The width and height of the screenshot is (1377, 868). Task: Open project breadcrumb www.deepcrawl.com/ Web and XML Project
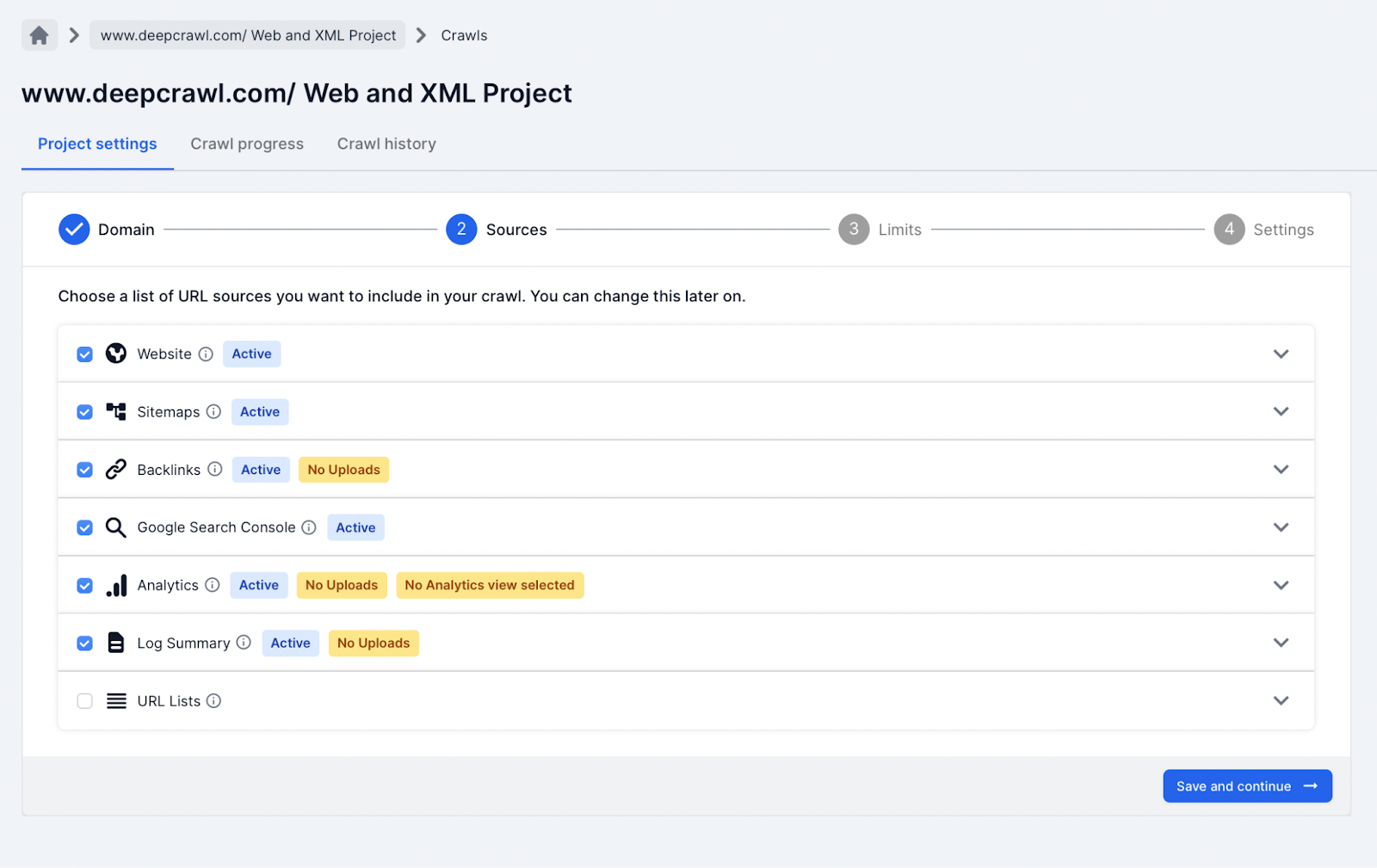click(x=248, y=35)
